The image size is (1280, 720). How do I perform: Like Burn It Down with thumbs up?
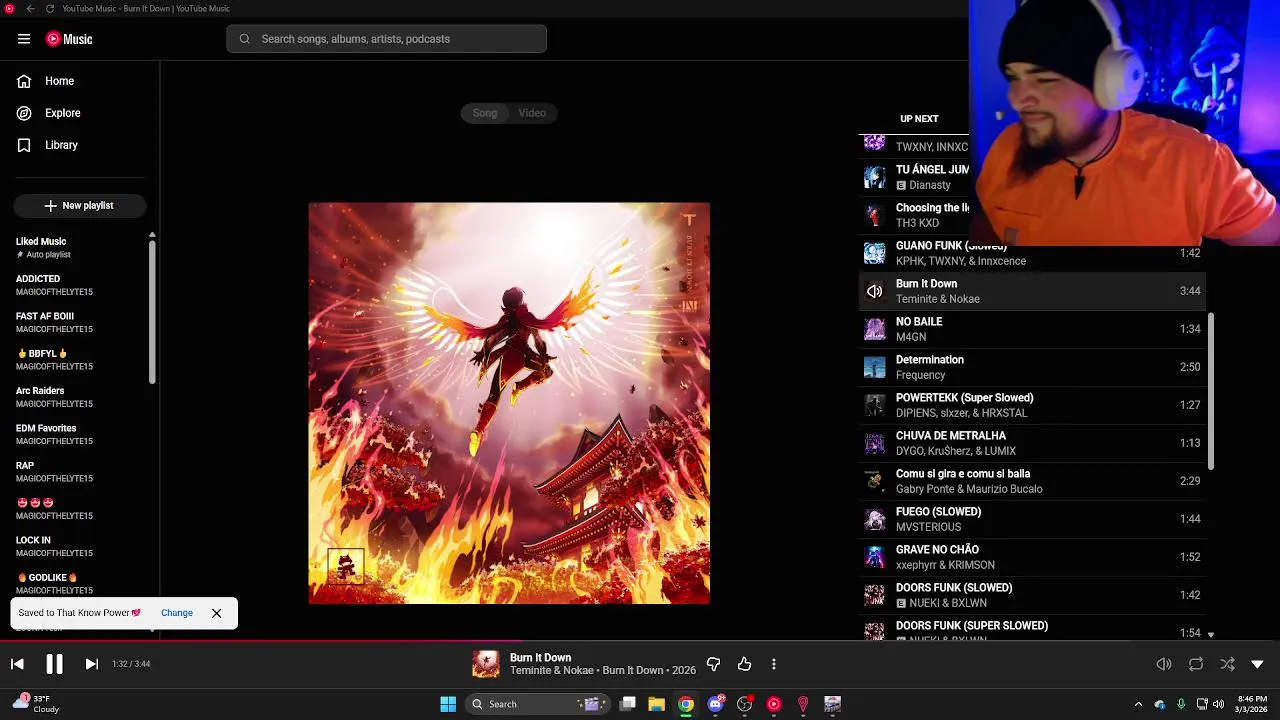[x=744, y=664]
